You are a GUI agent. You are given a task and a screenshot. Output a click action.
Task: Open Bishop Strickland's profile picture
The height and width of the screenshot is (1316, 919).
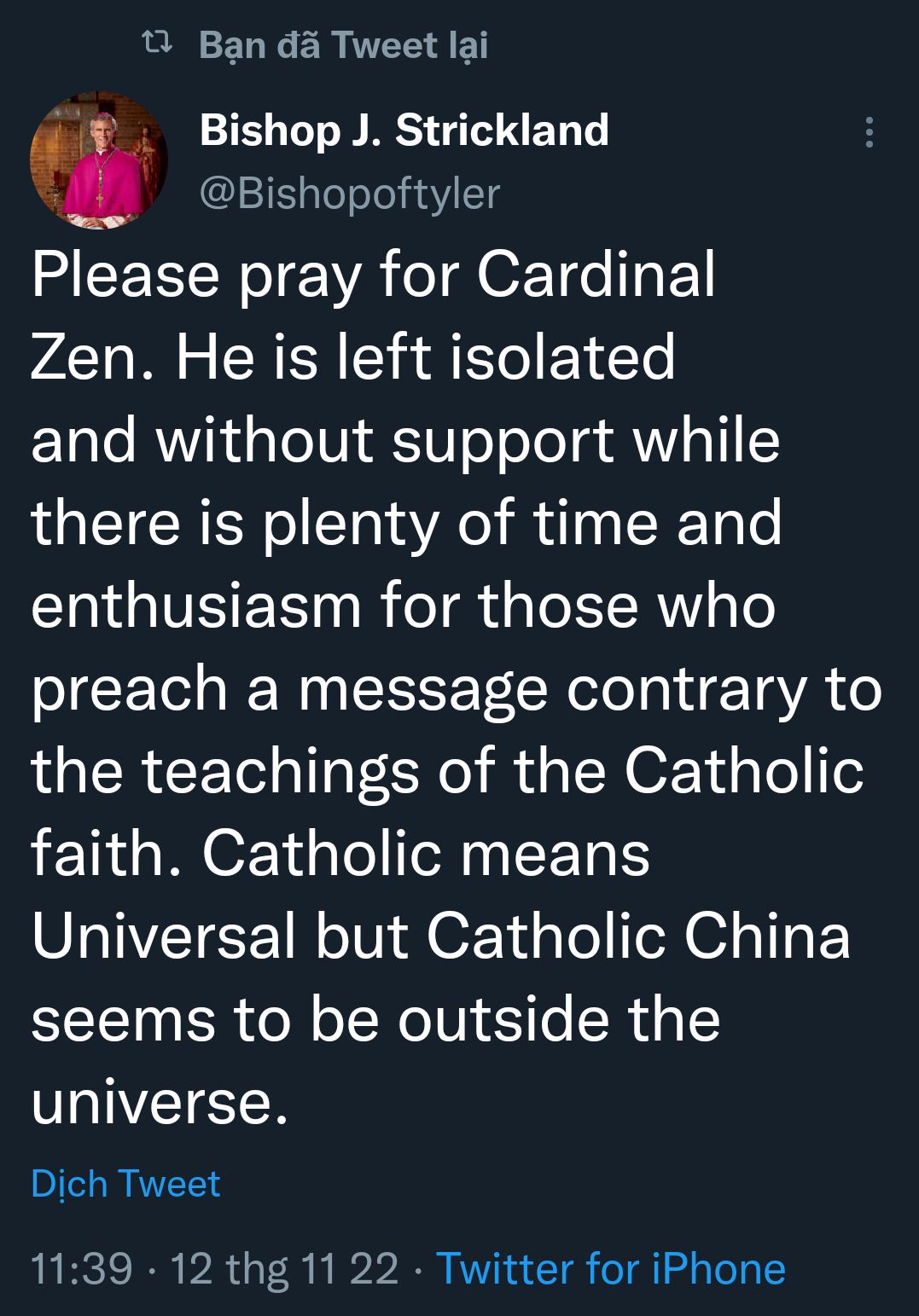99,160
